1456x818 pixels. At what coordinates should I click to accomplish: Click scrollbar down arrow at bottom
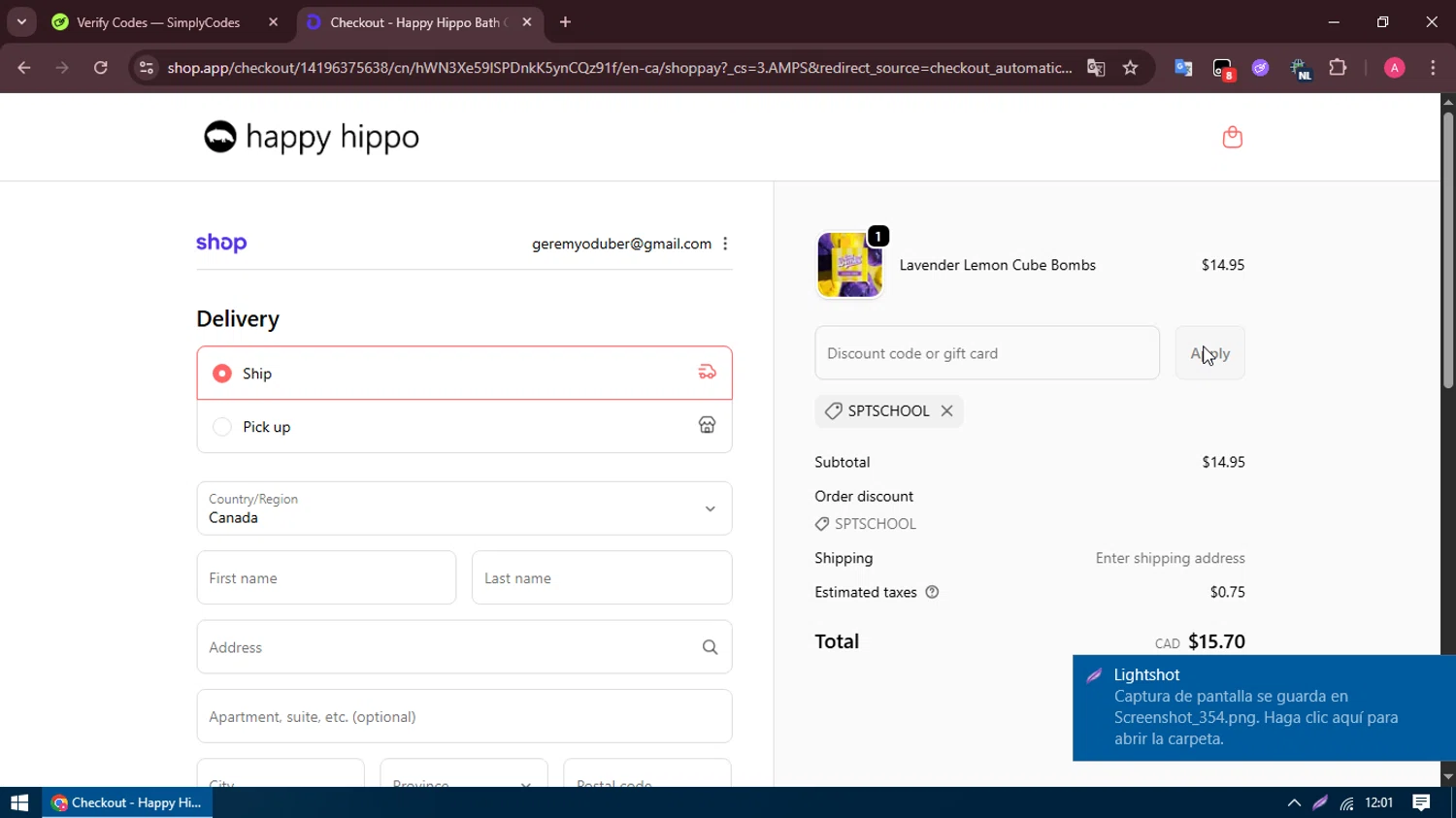click(x=1448, y=777)
